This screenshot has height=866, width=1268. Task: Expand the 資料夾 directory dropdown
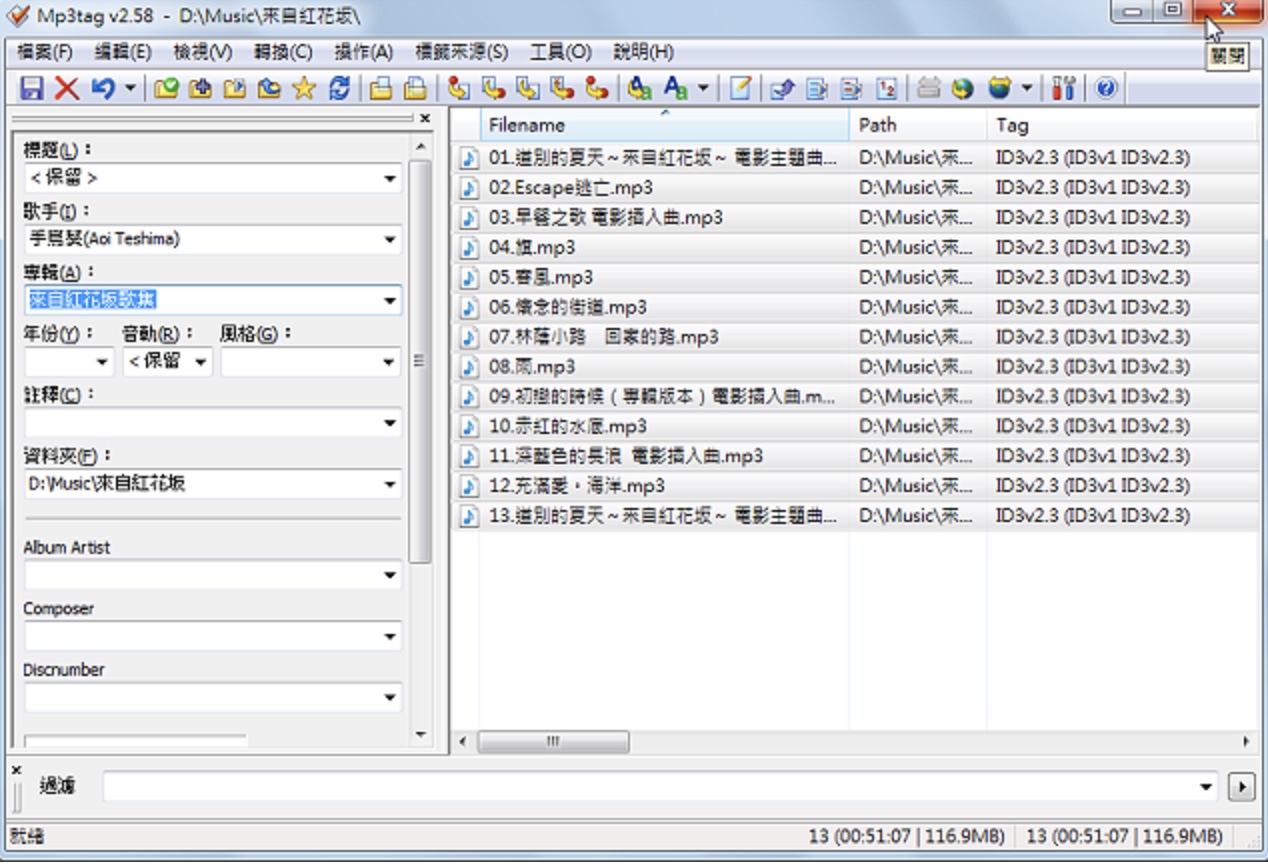point(390,485)
